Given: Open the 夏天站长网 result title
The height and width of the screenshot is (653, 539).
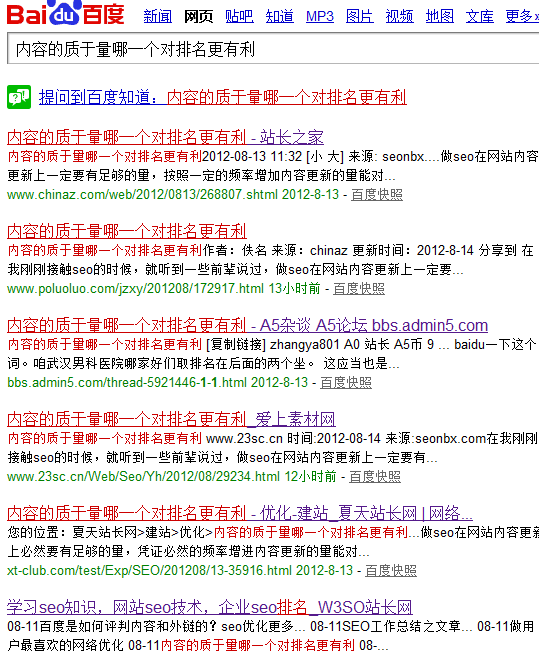Looking at the screenshot, I should pos(240,513).
